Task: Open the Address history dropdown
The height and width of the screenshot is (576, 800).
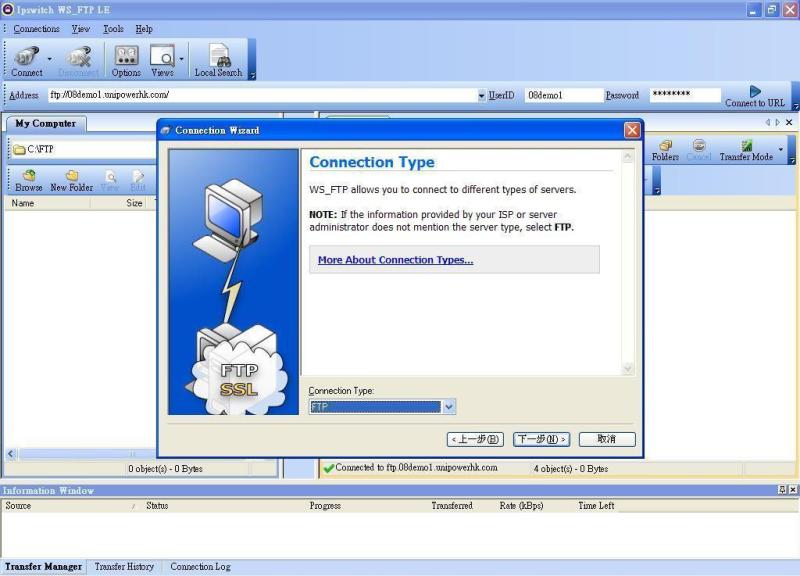Action: [x=482, y=95]
